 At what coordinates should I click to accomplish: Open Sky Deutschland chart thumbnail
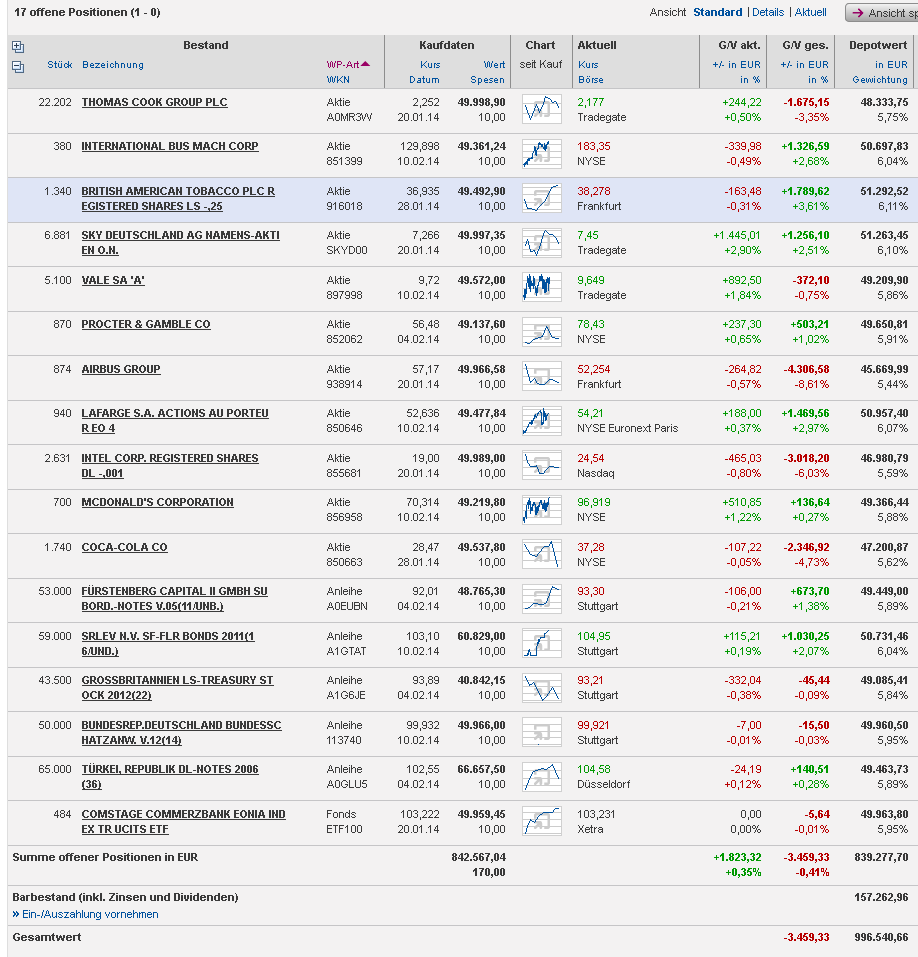tap(541, 243)
